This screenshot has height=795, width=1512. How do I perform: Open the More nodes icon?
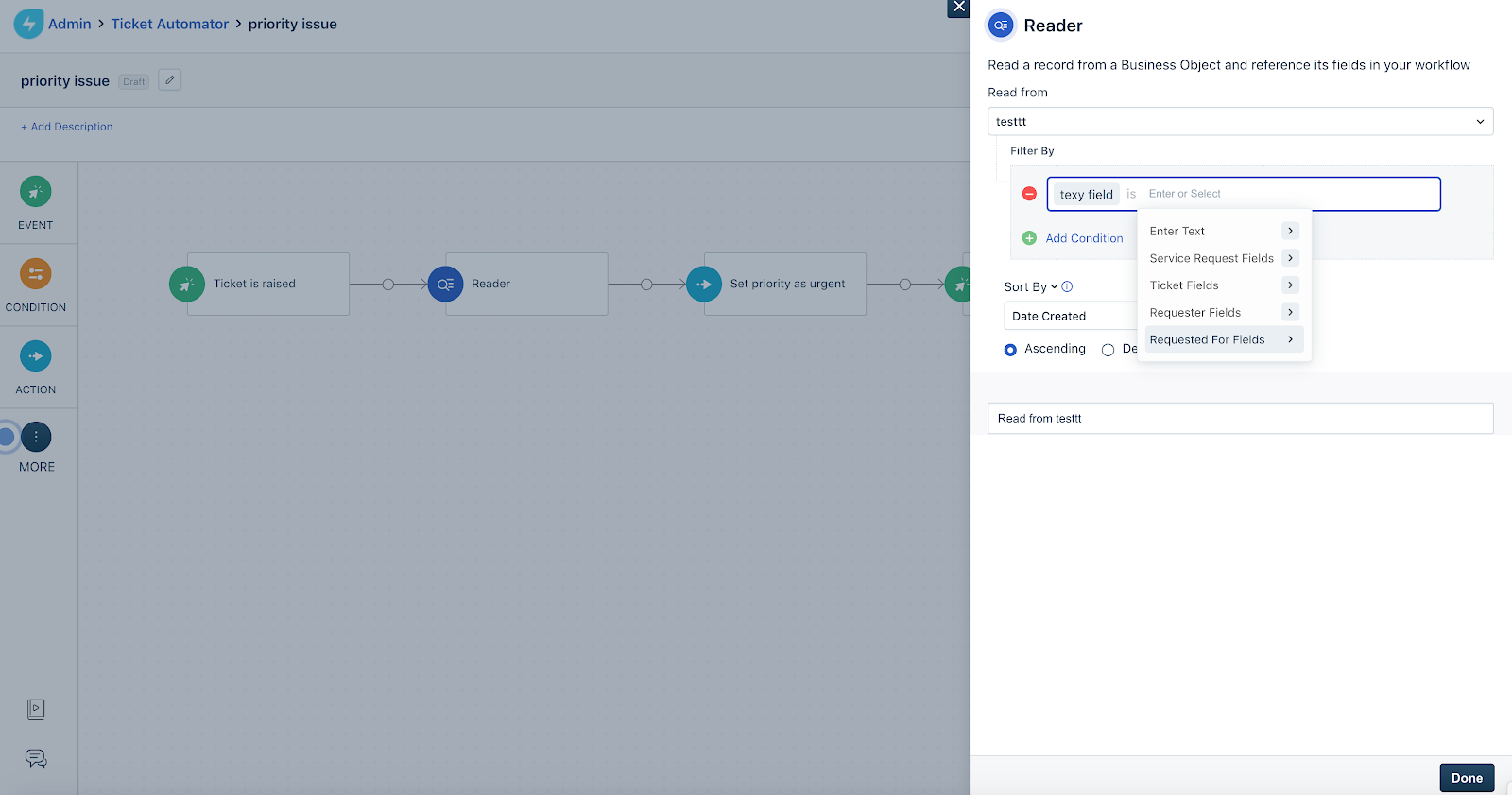tap(36, 437)
